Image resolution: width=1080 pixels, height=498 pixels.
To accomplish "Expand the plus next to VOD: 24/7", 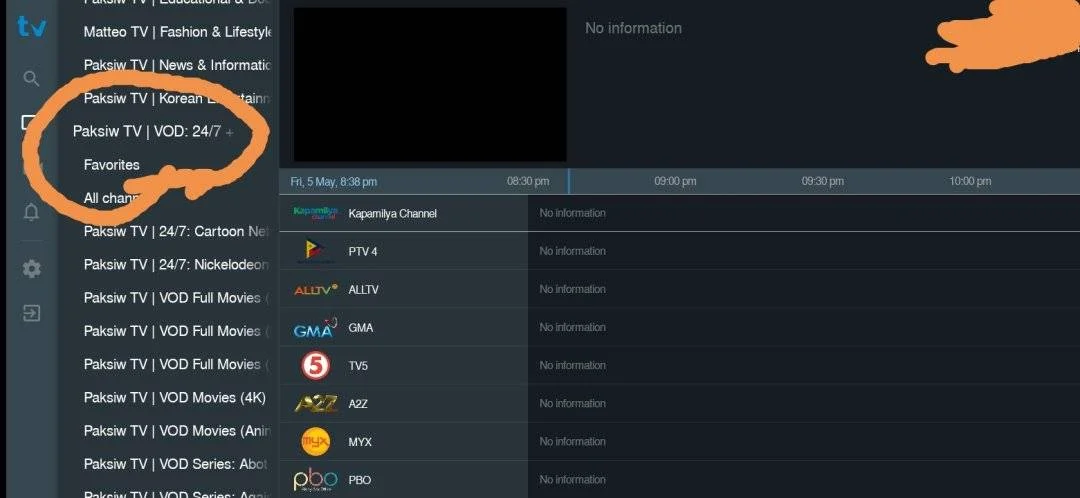I will 229,132.
